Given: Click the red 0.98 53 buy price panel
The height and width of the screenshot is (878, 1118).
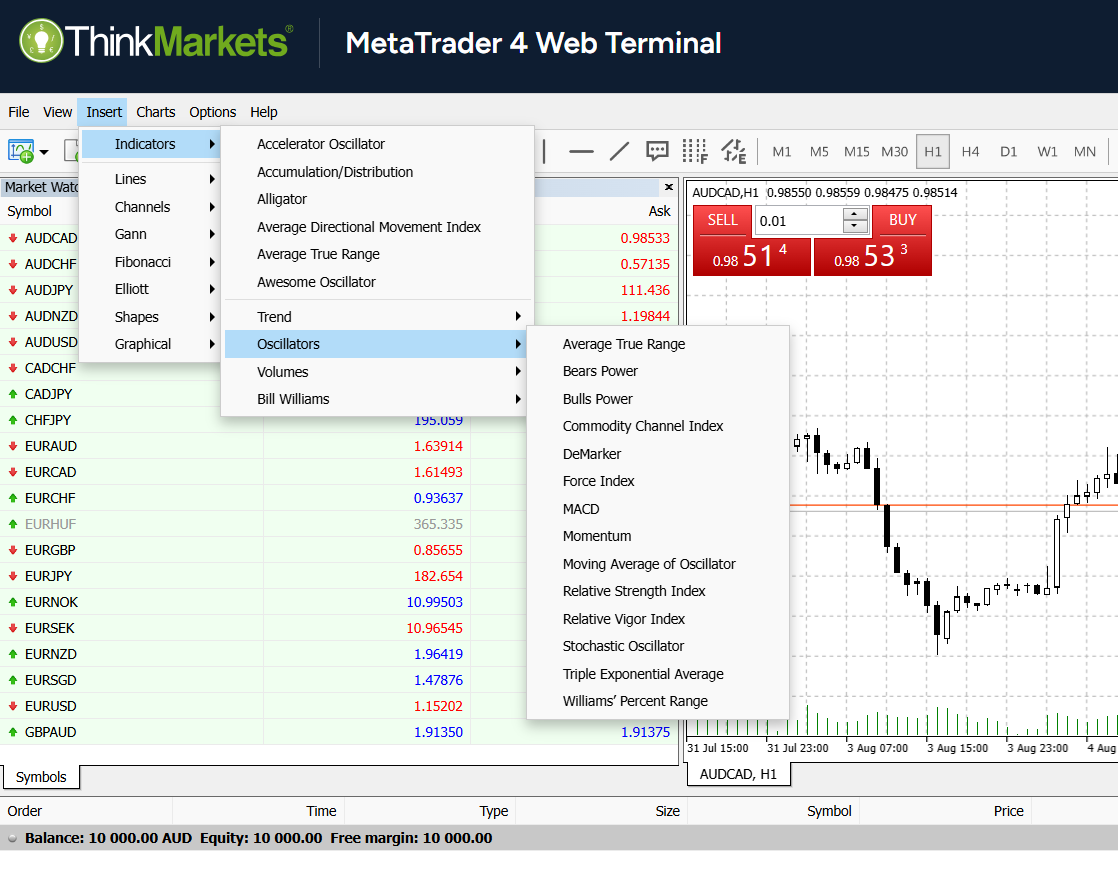Looking at the screenshot, I should tap(873, 256).
